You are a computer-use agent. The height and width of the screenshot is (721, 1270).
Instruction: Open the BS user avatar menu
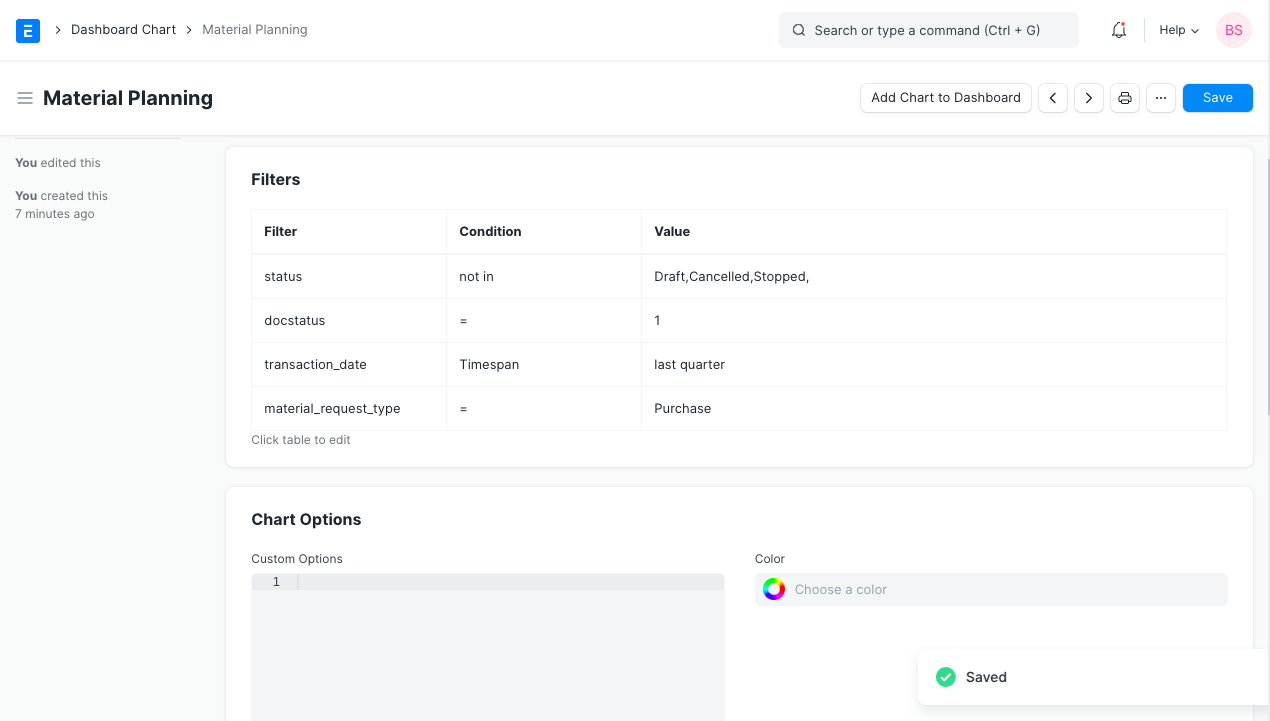click(1233, 30)
